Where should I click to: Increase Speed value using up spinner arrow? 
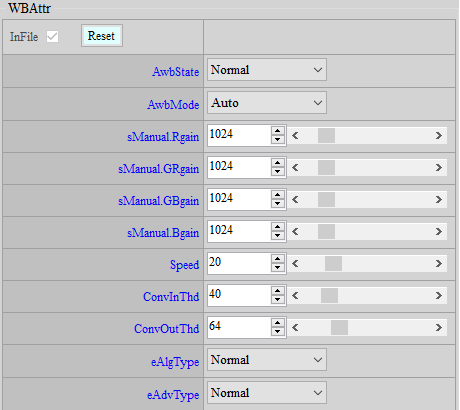coord(277,259)
